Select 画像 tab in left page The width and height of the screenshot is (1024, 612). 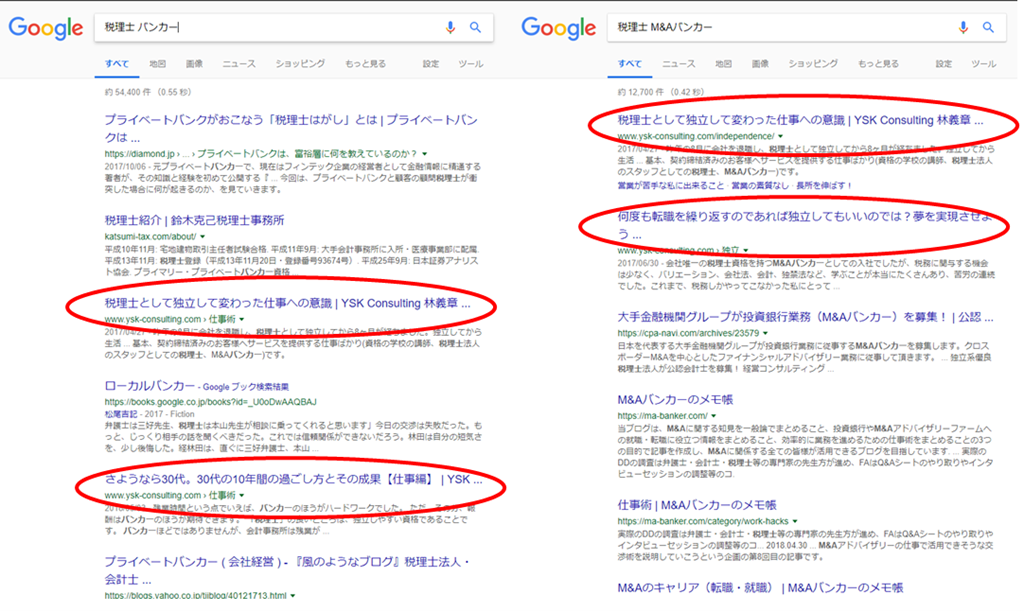(x=194, y=63)
